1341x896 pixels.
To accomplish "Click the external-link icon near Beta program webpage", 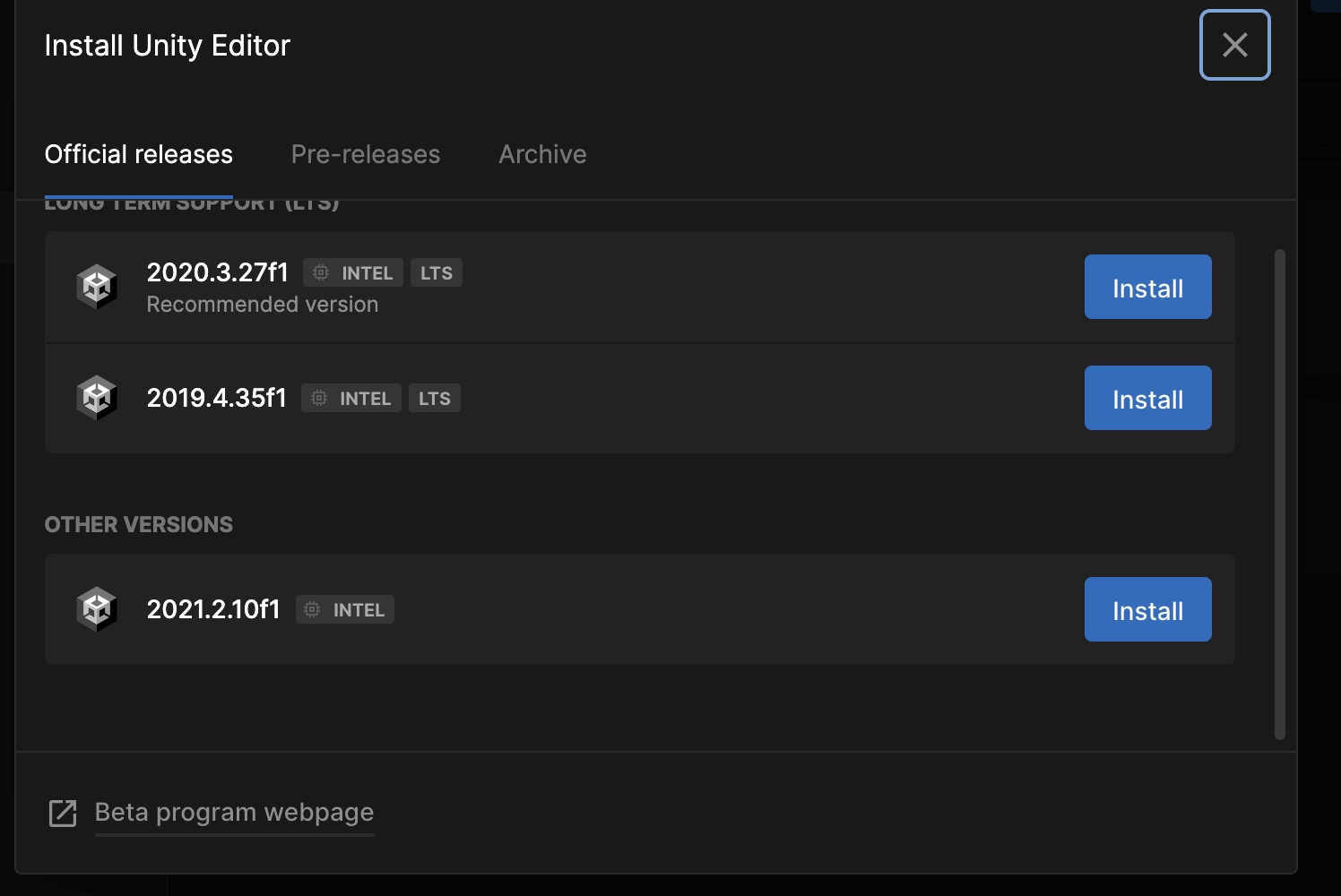I will 62,813.
